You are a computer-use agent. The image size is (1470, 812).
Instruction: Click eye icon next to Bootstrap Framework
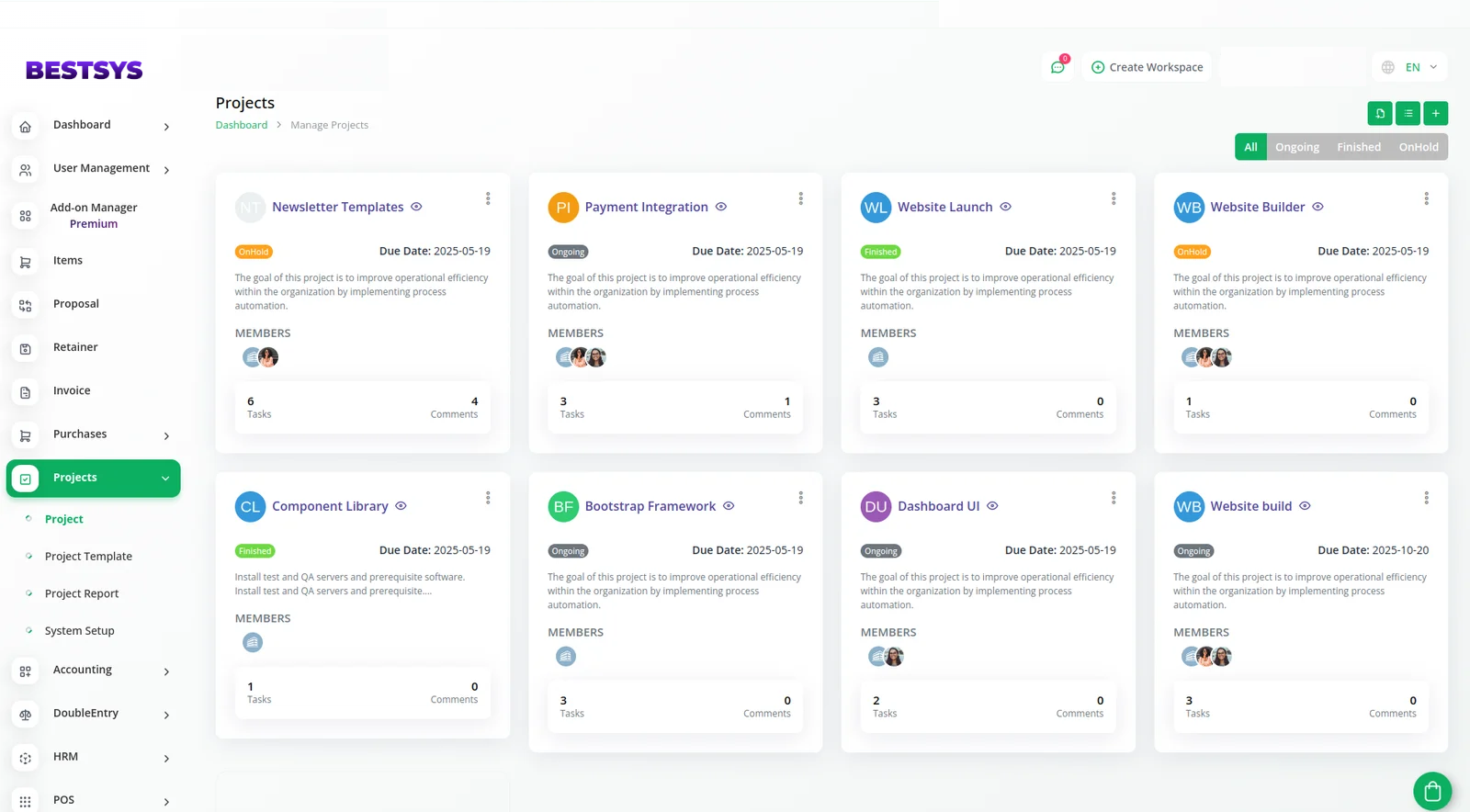click(x=729, y=506)
